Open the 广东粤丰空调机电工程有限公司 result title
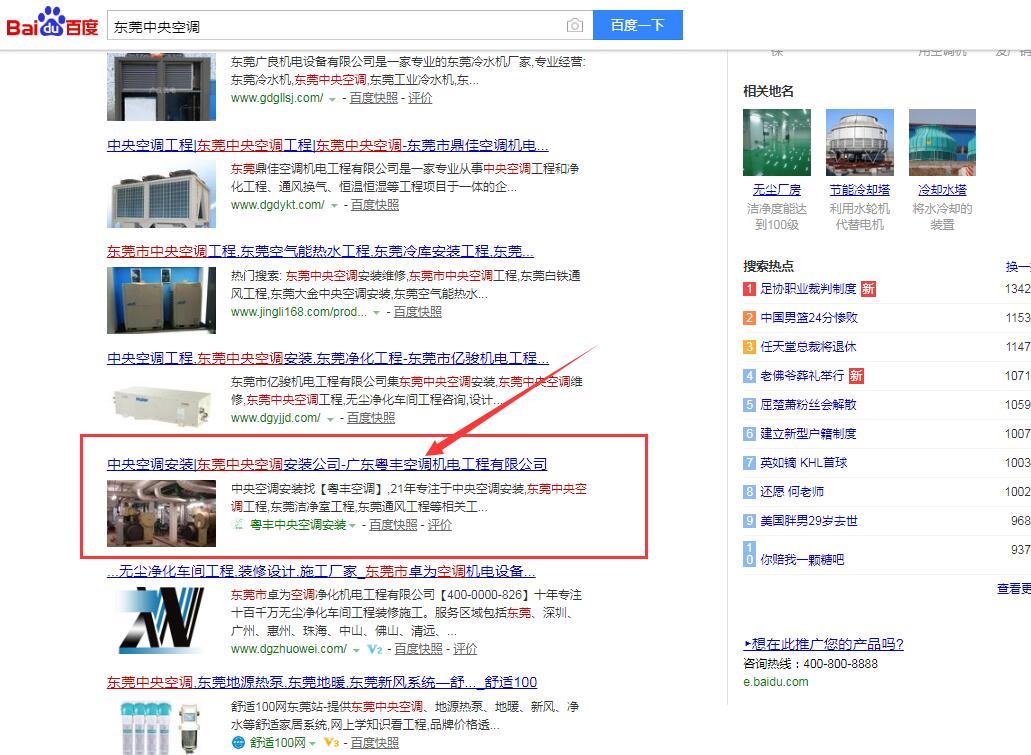 coord(327,464)
